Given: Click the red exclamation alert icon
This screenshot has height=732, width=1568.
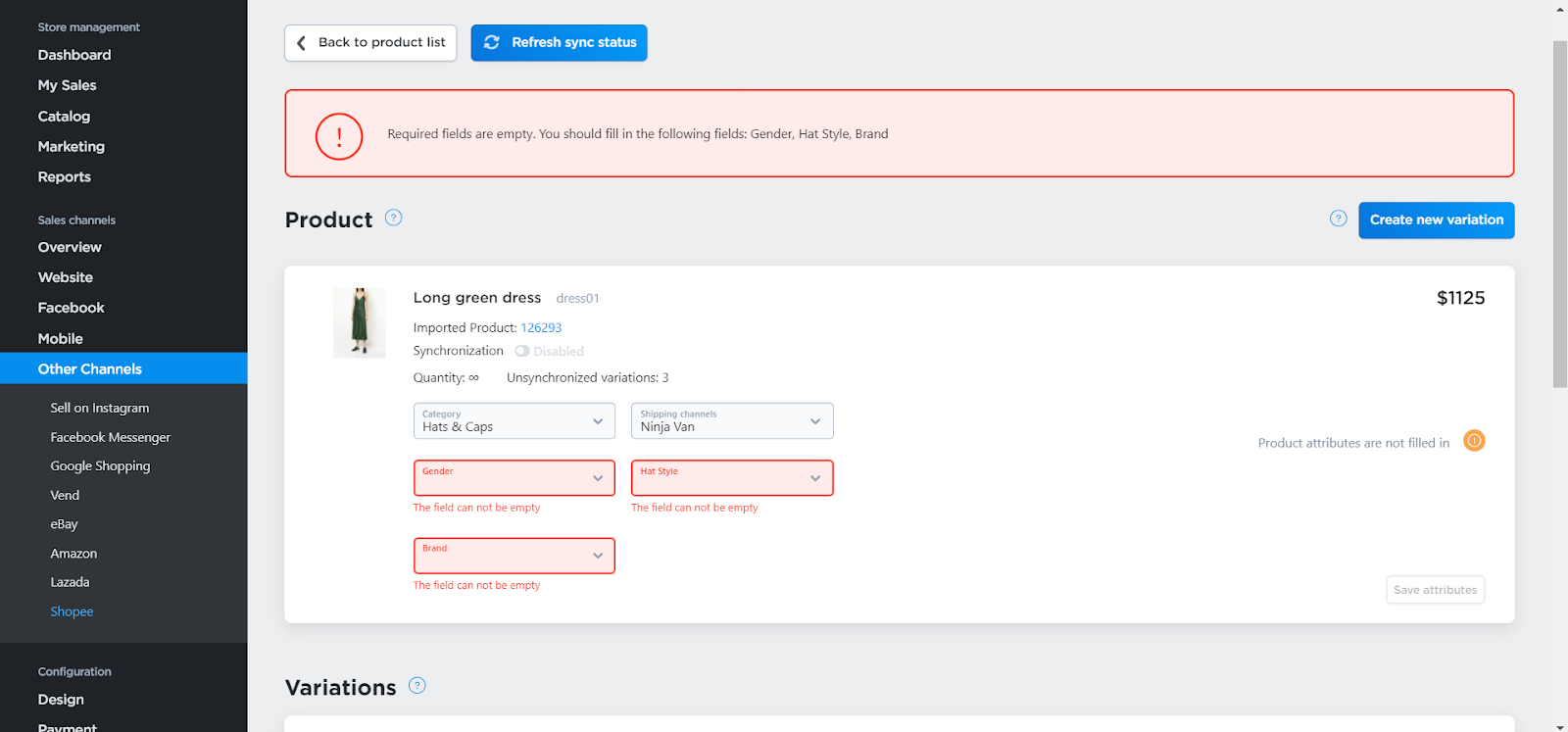Looking at the screenshot, I should point(339,136).
